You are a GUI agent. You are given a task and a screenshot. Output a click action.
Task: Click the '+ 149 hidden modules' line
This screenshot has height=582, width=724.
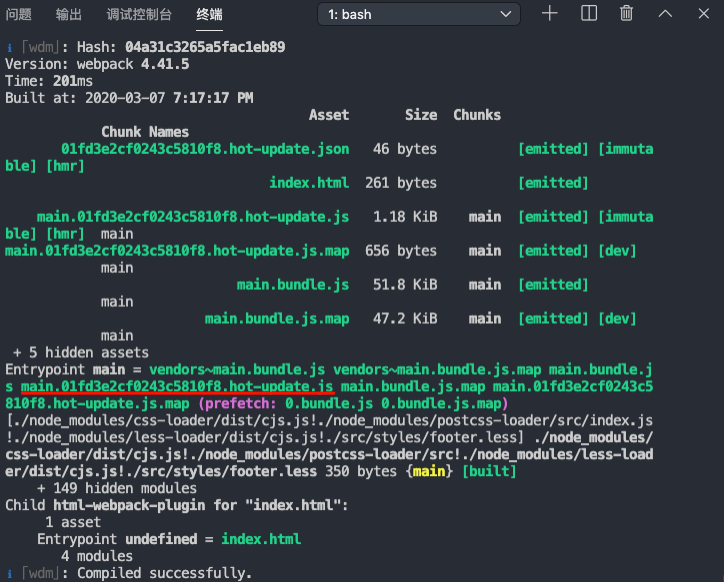pyautogui.click(x=117, y=489)
